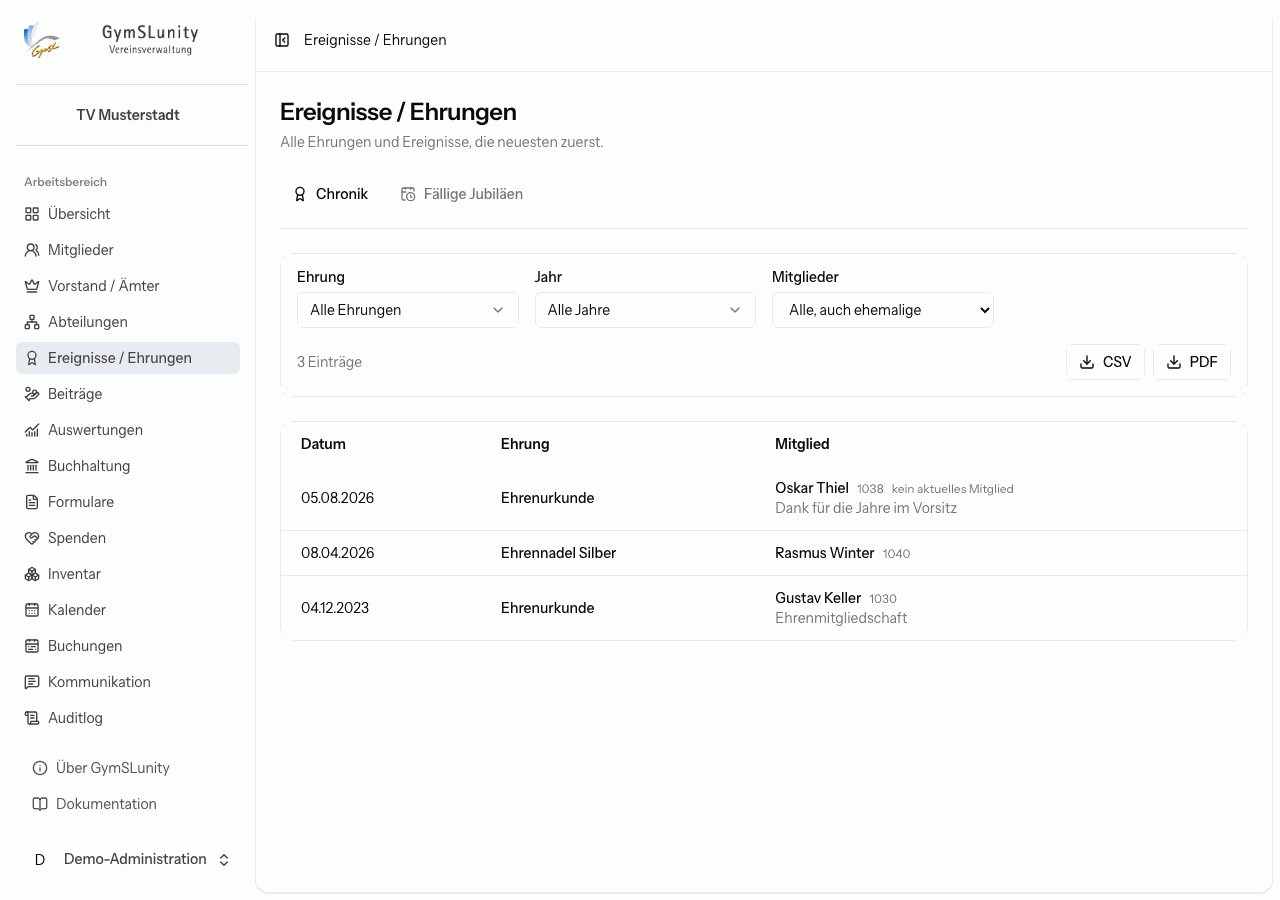
Task: Click the Formulare document icon
Action: pos(32,502)
